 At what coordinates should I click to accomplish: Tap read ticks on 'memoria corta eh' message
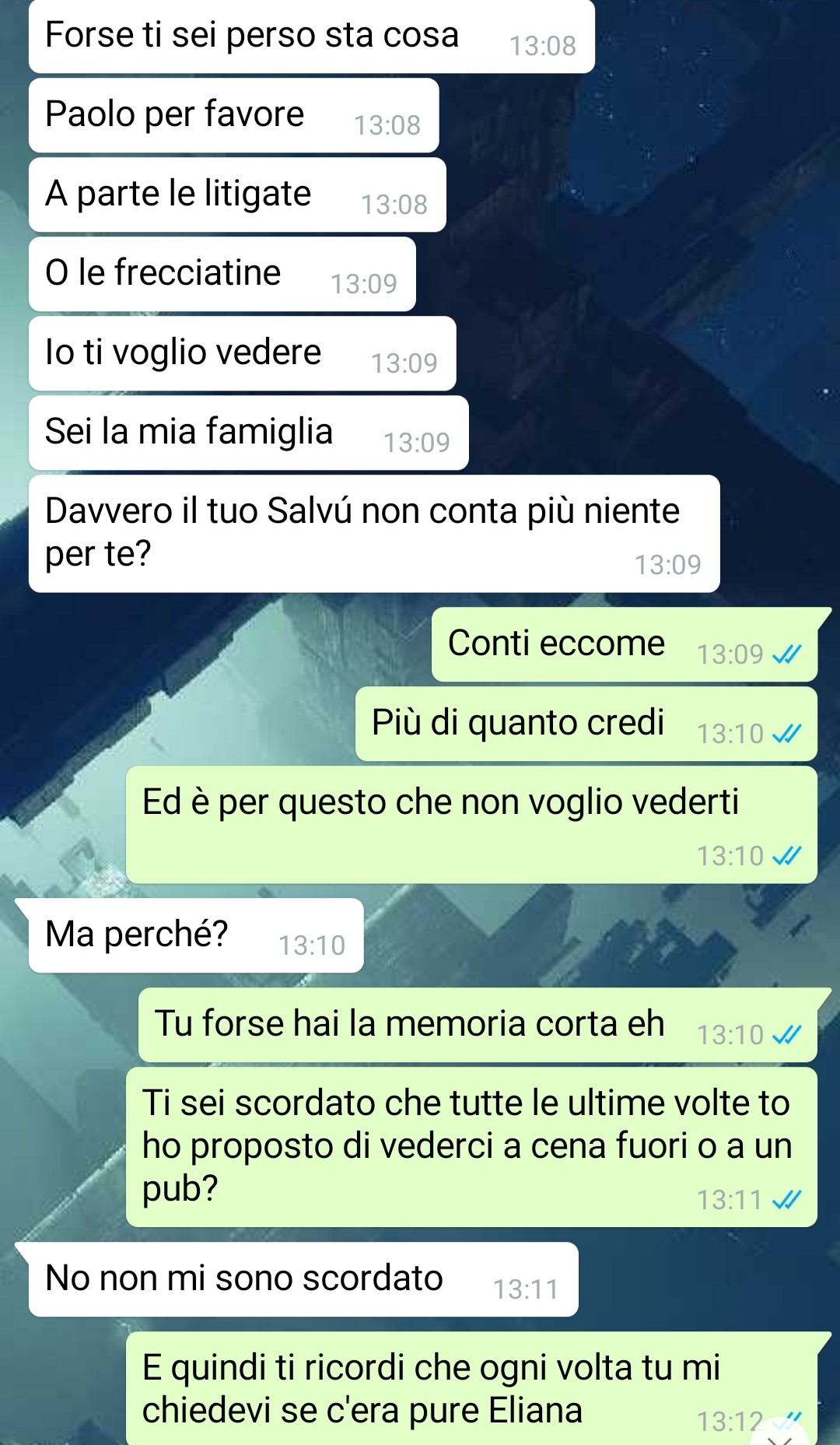(786, 1036)
